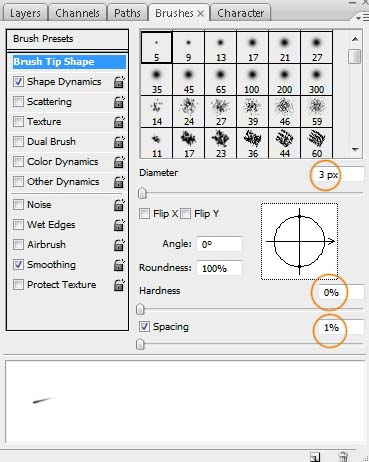Uncheck the Smoothing checkbox
This screenshot has height=462, width=369.
pyautogui.click(x=18, y=265)
